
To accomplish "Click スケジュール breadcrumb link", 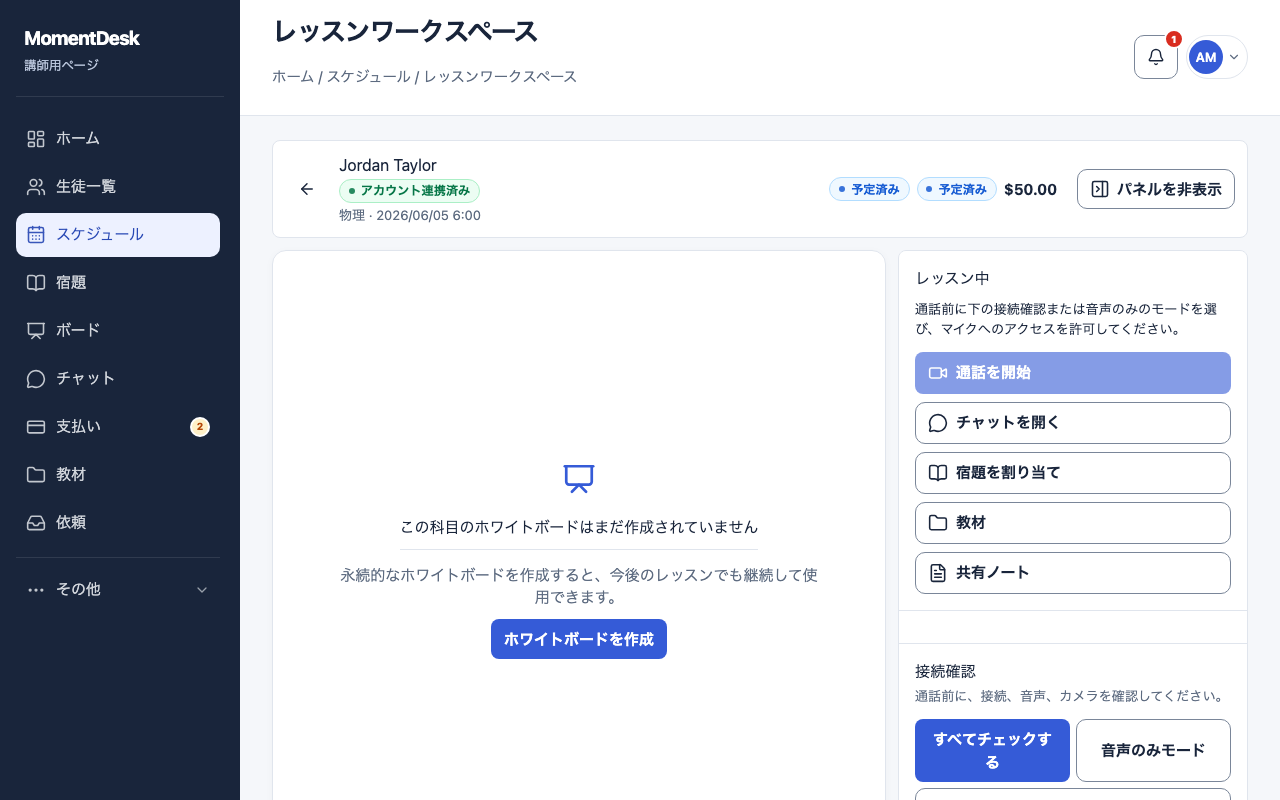I will tap(369, 76).
